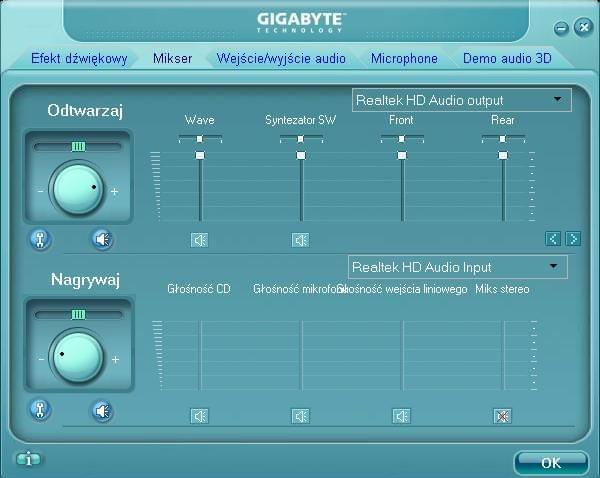
Task: Click the Rear volume slider handle
Action: 503,155
